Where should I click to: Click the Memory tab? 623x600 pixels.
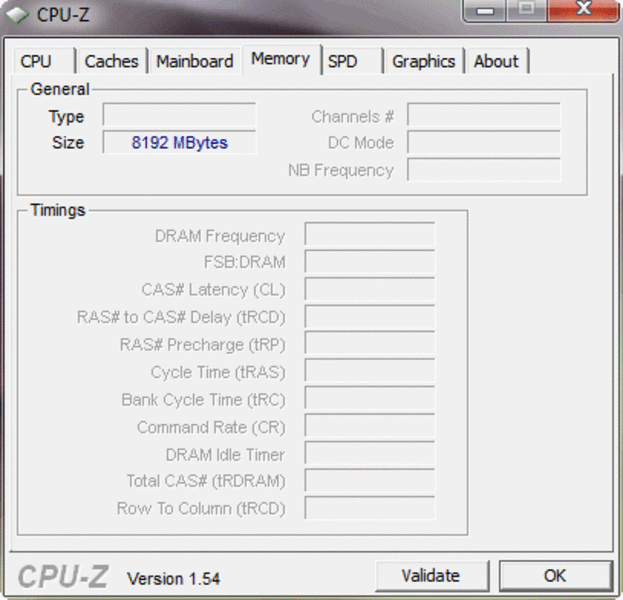click(281, 59)
